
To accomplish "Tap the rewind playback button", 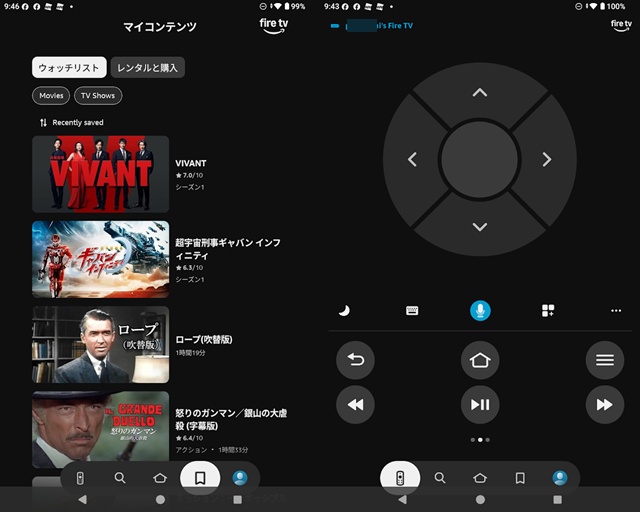I will coord(356,405).
